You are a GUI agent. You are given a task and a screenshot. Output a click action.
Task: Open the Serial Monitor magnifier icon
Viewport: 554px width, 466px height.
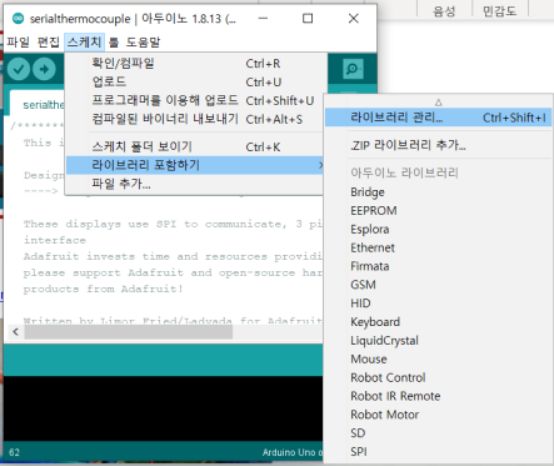pyautogui.click(x=353, y=69)
